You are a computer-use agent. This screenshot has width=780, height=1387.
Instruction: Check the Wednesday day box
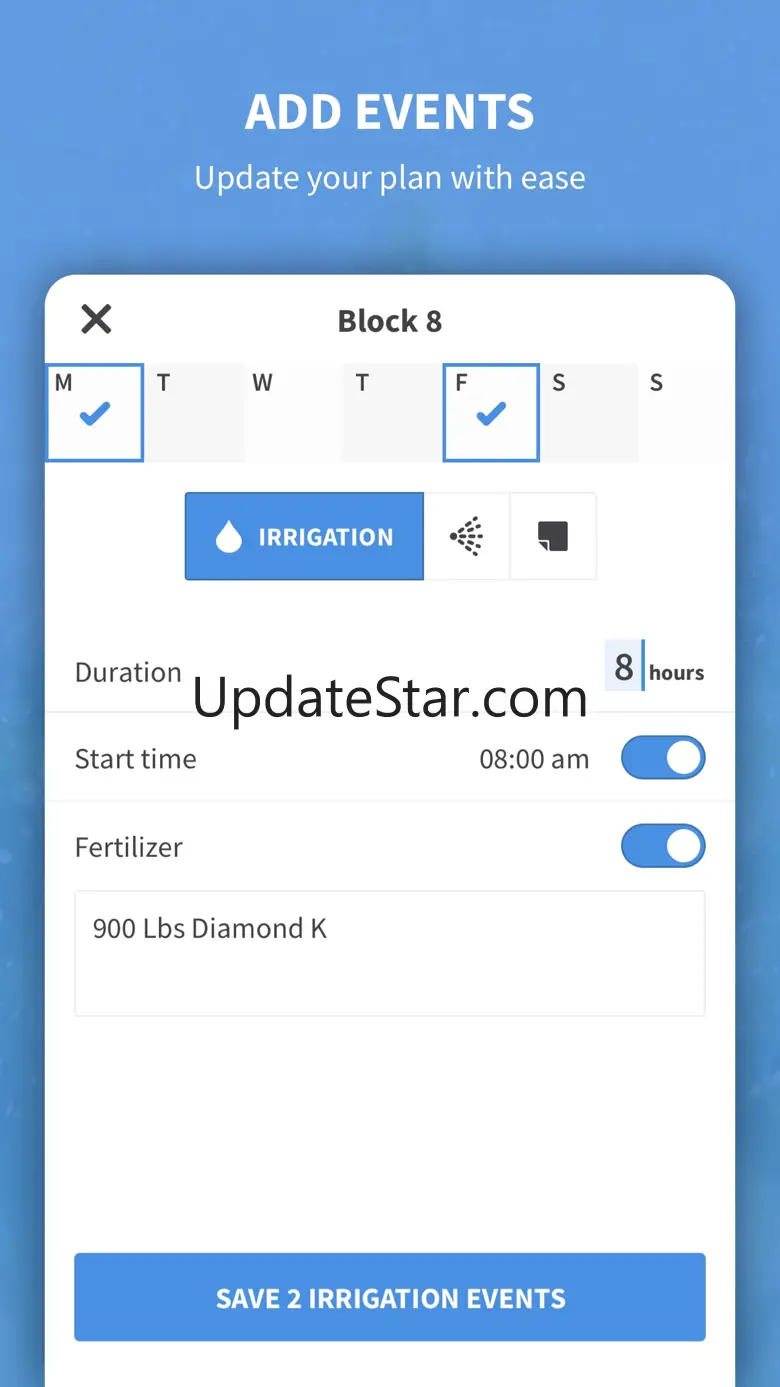click(293, 412)
